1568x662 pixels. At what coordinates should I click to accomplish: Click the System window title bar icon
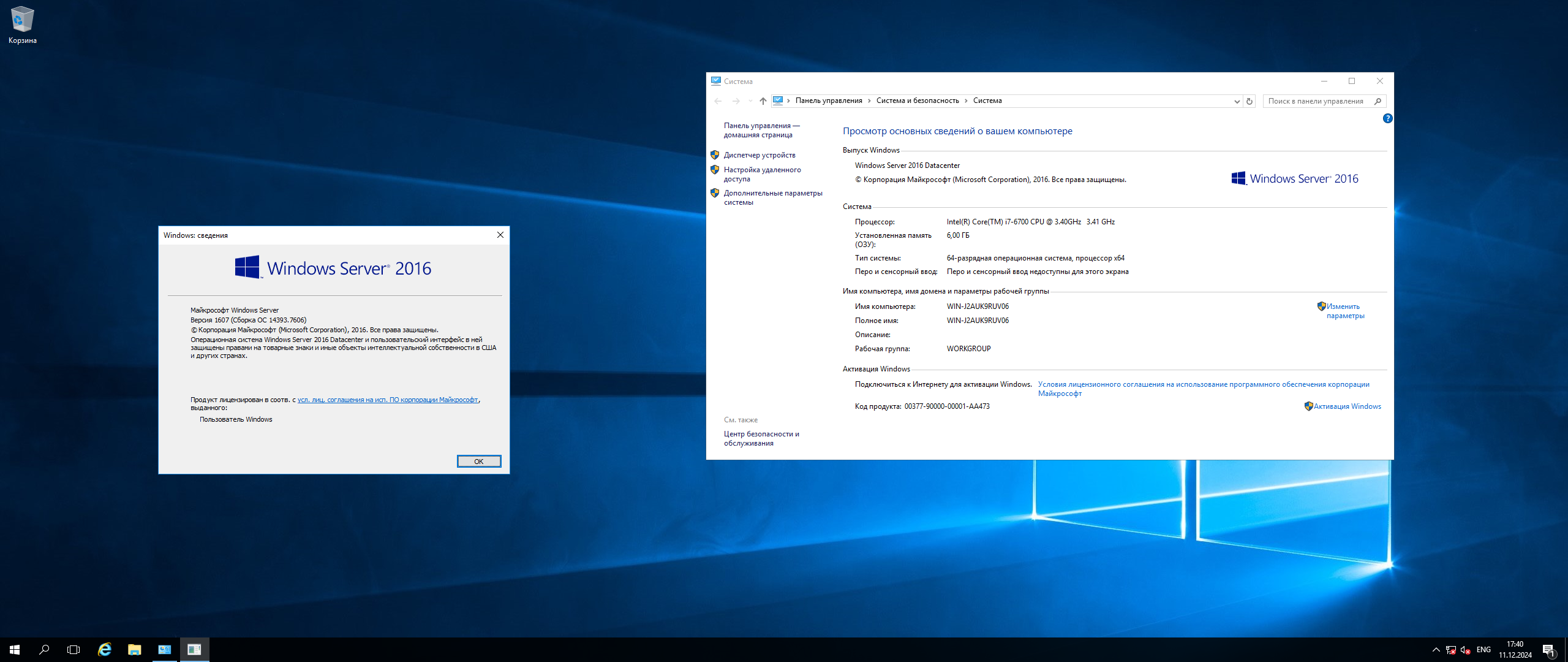pos(715,81)
